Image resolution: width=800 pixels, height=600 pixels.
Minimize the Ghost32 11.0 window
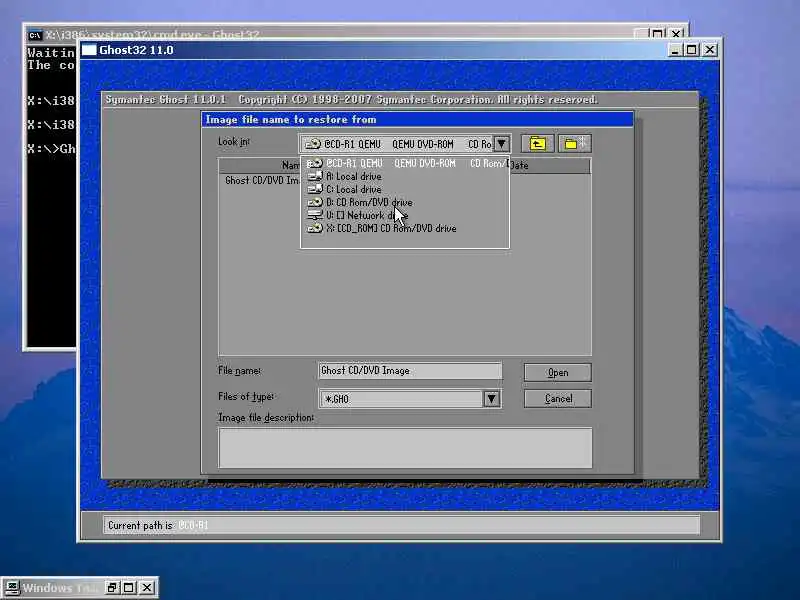click(674, 49)
